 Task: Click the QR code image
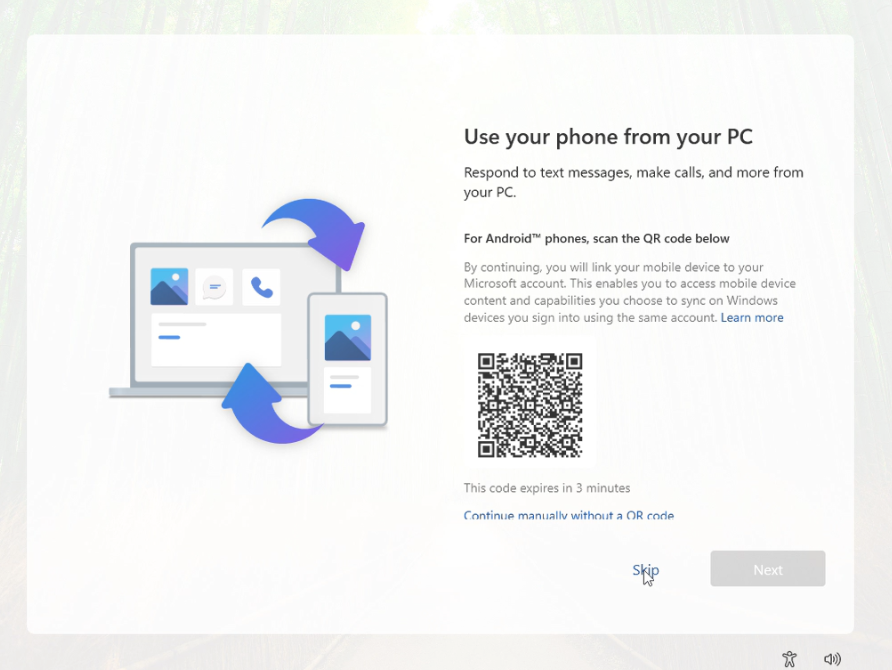pyautogui.click(x=530, y=404)
